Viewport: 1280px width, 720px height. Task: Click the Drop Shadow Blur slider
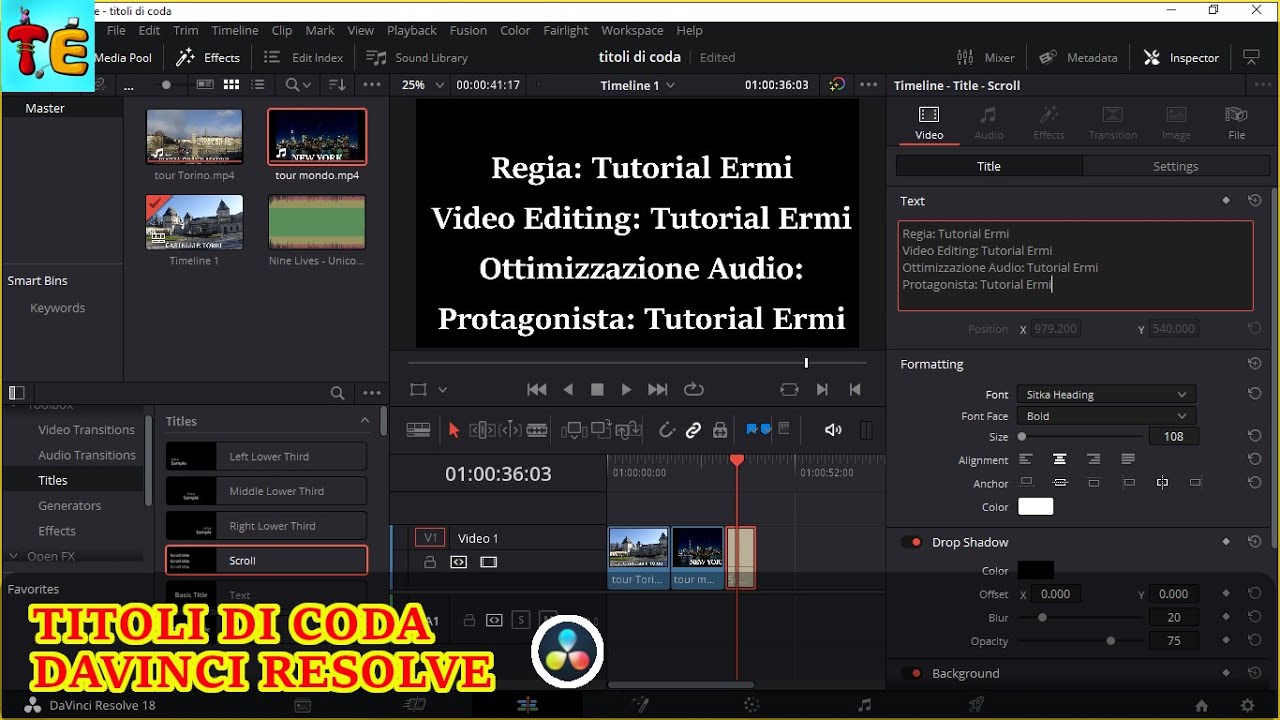click(1081, 618)
